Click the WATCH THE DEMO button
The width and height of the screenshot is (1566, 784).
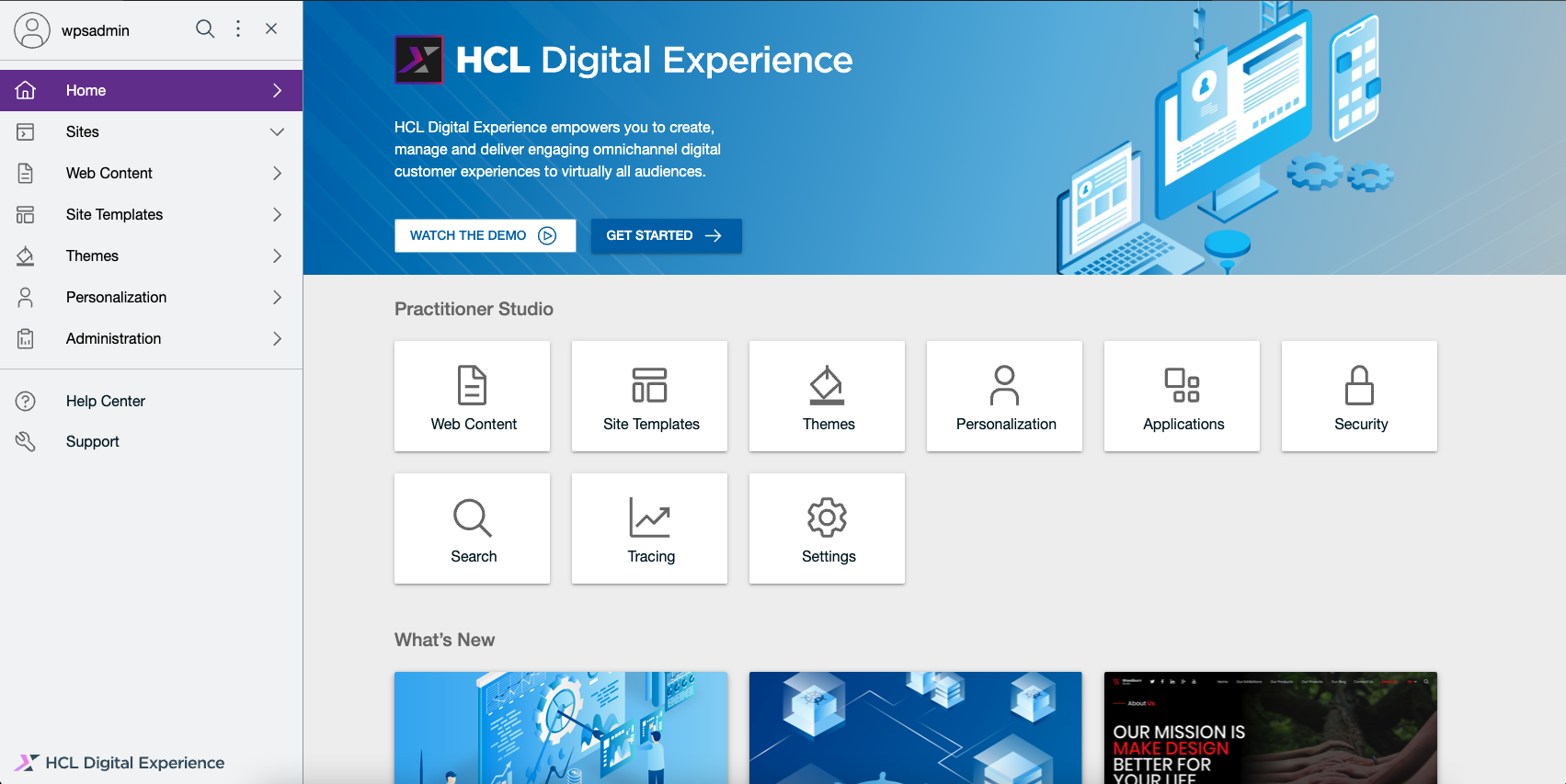click(486, 235)
